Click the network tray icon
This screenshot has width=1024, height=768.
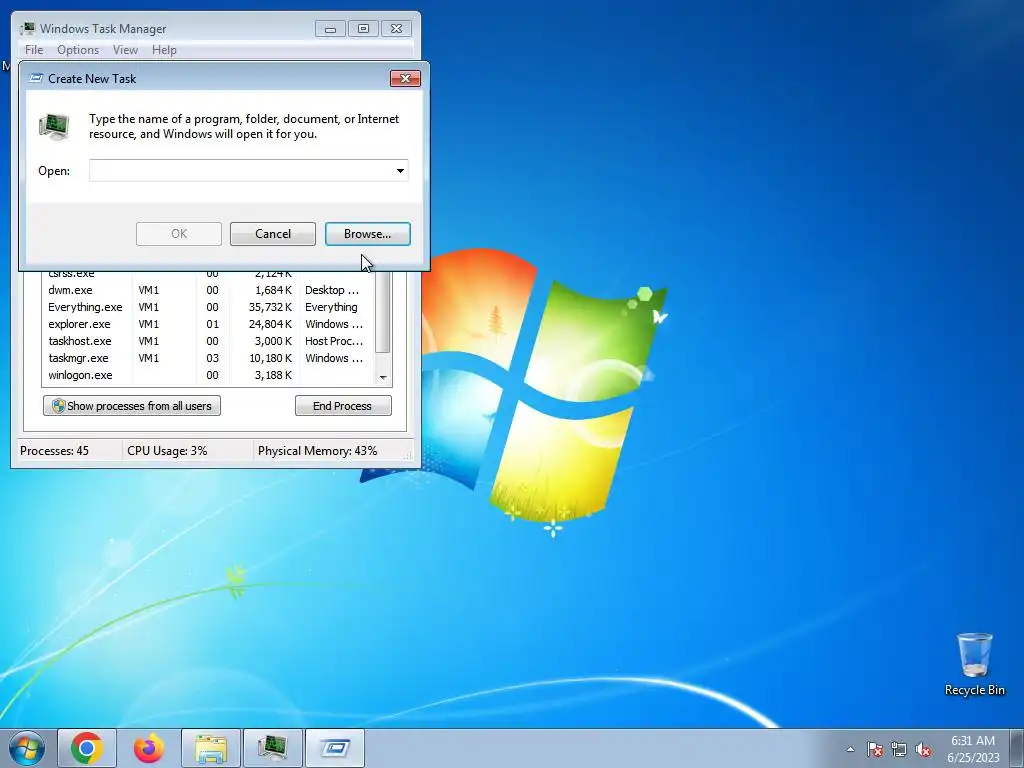899,749
